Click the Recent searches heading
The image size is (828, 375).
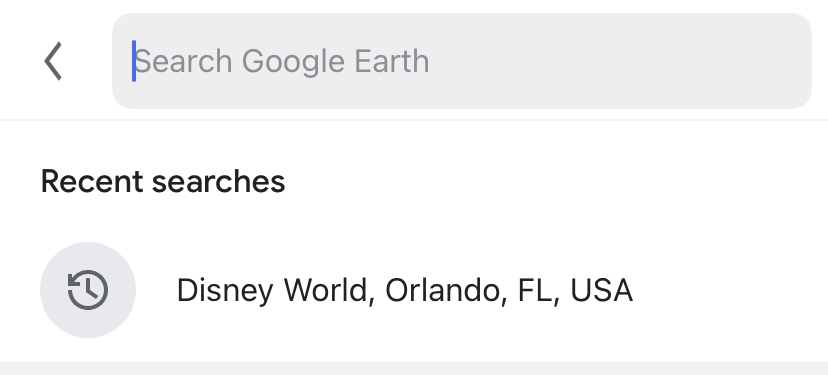[x=163, y=181]
